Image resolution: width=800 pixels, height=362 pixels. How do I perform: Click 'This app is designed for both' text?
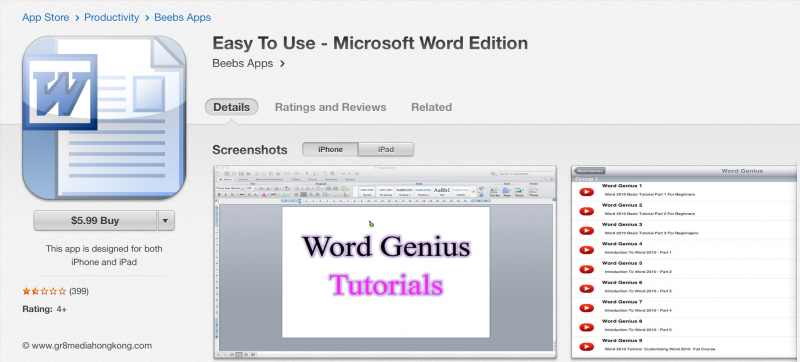pyautogui.click(x=104, y=249)
